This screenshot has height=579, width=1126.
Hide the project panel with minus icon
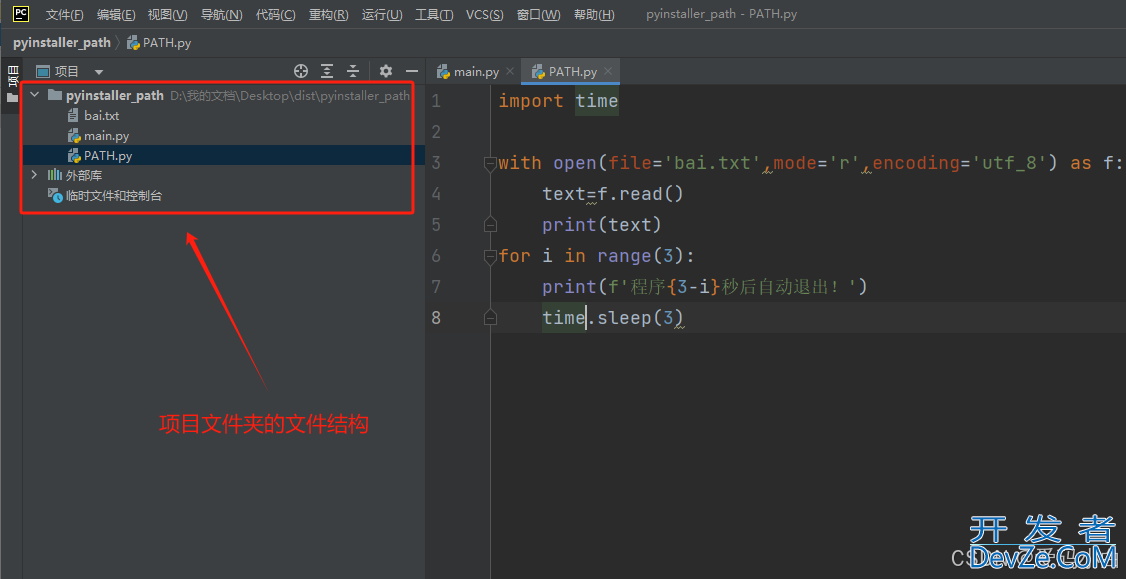(411, 71)
